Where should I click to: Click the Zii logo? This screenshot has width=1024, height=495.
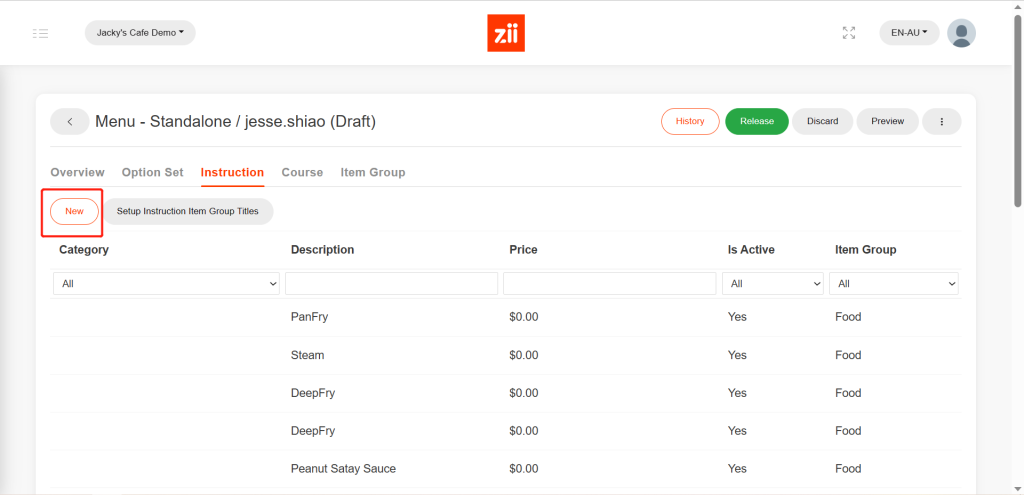[x=506, y=33]
